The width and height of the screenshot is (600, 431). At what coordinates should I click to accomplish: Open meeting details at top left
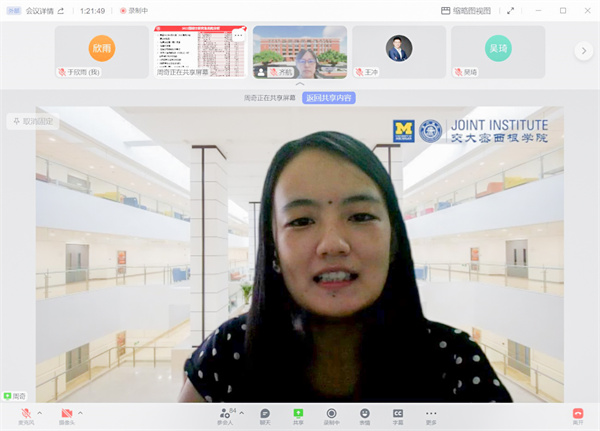[39, 10]
